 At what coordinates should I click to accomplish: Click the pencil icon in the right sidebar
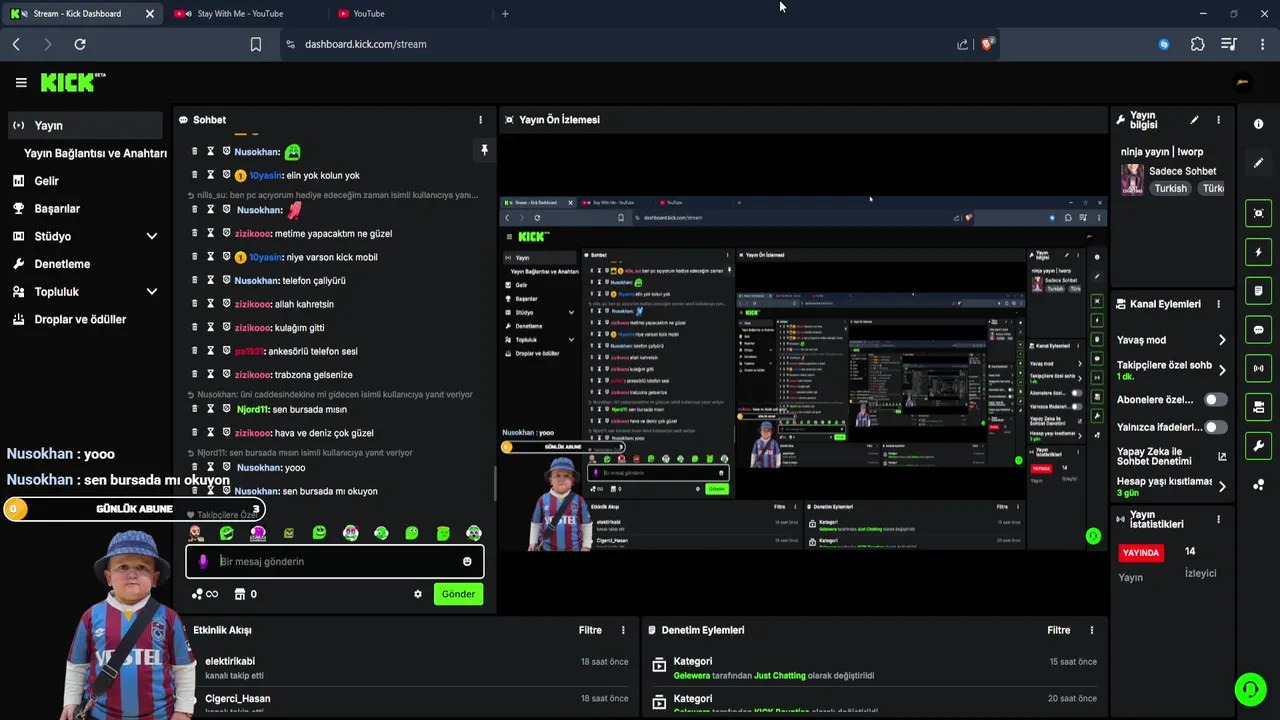click(x=1258, y=162)
